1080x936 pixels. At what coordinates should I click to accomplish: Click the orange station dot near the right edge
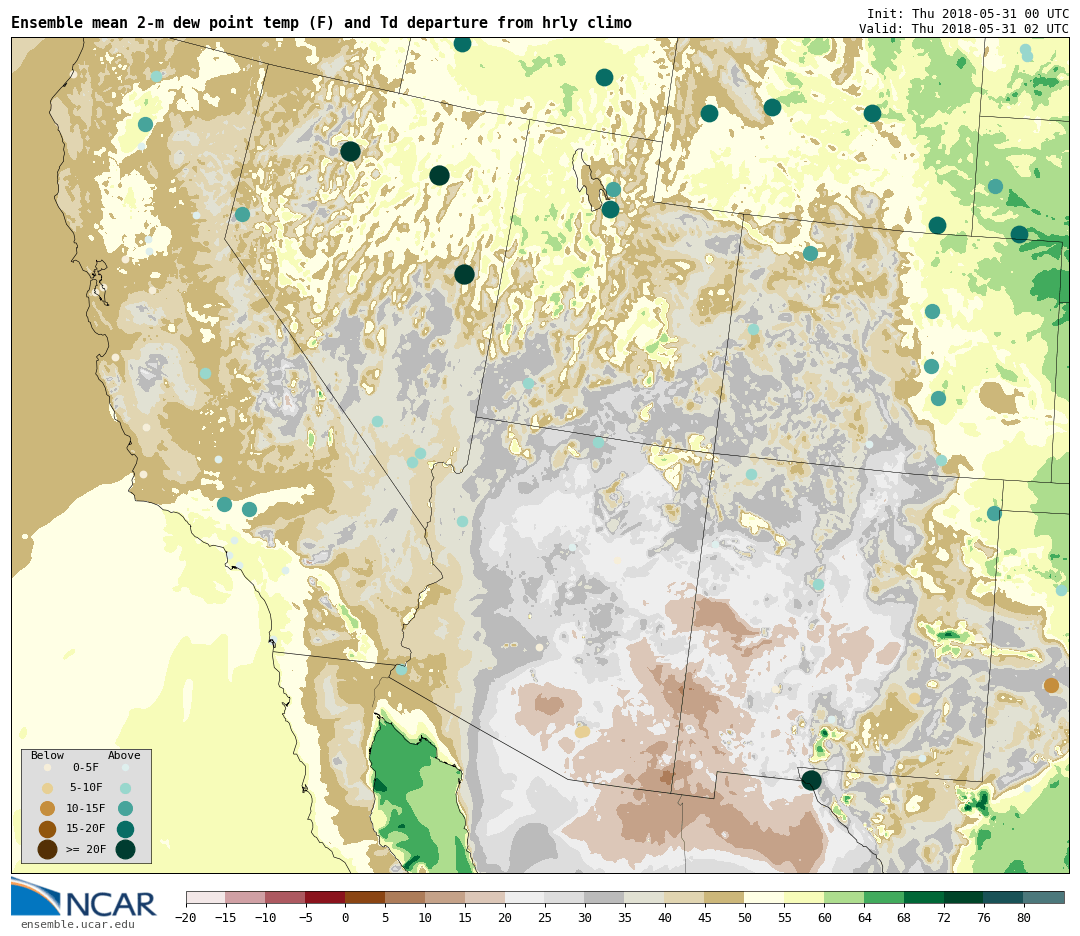tap(1051, 685)
